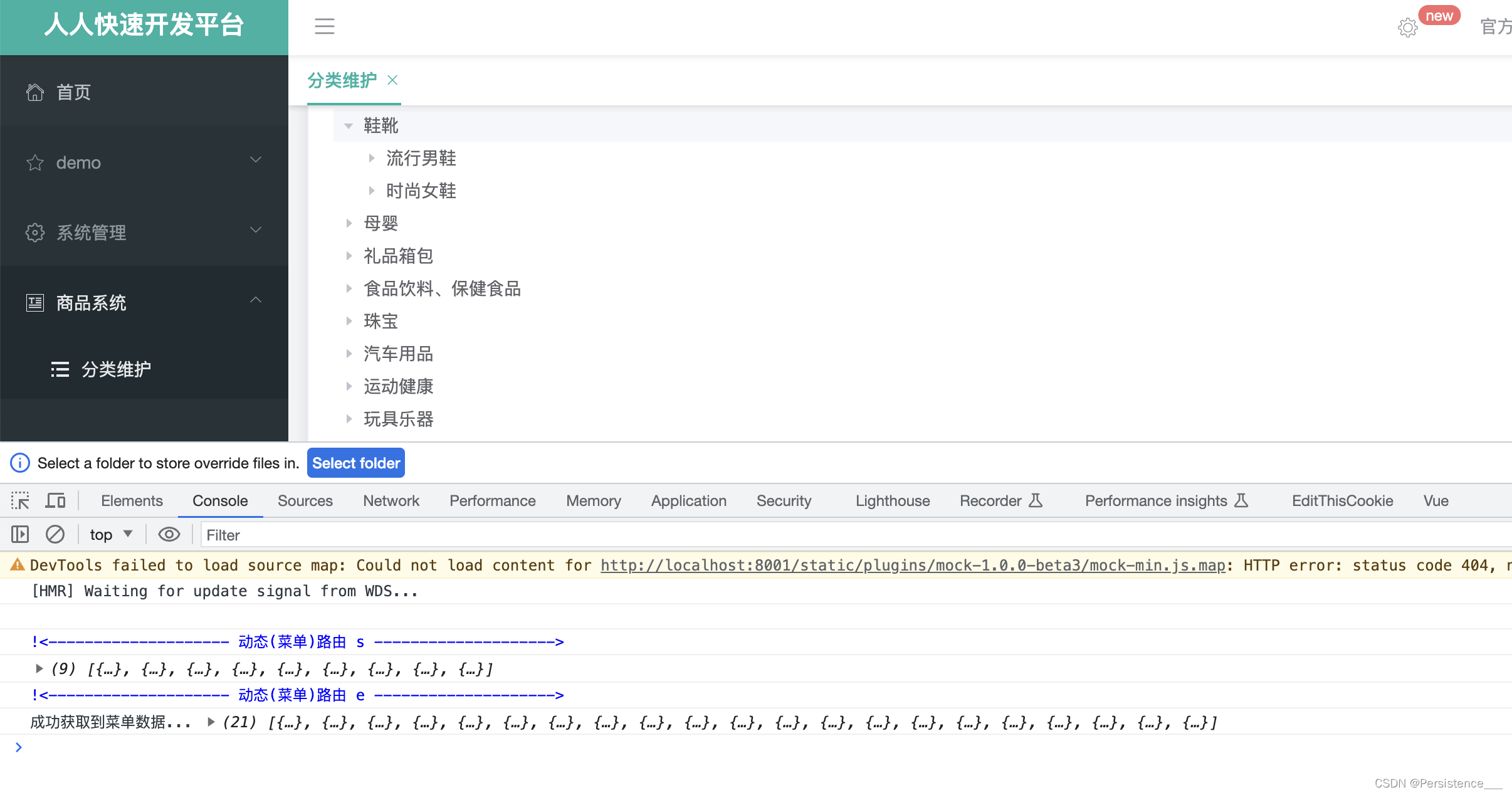1512x795 pixels.
Task: Show the console sidebar panel icon
Action: 20,534
